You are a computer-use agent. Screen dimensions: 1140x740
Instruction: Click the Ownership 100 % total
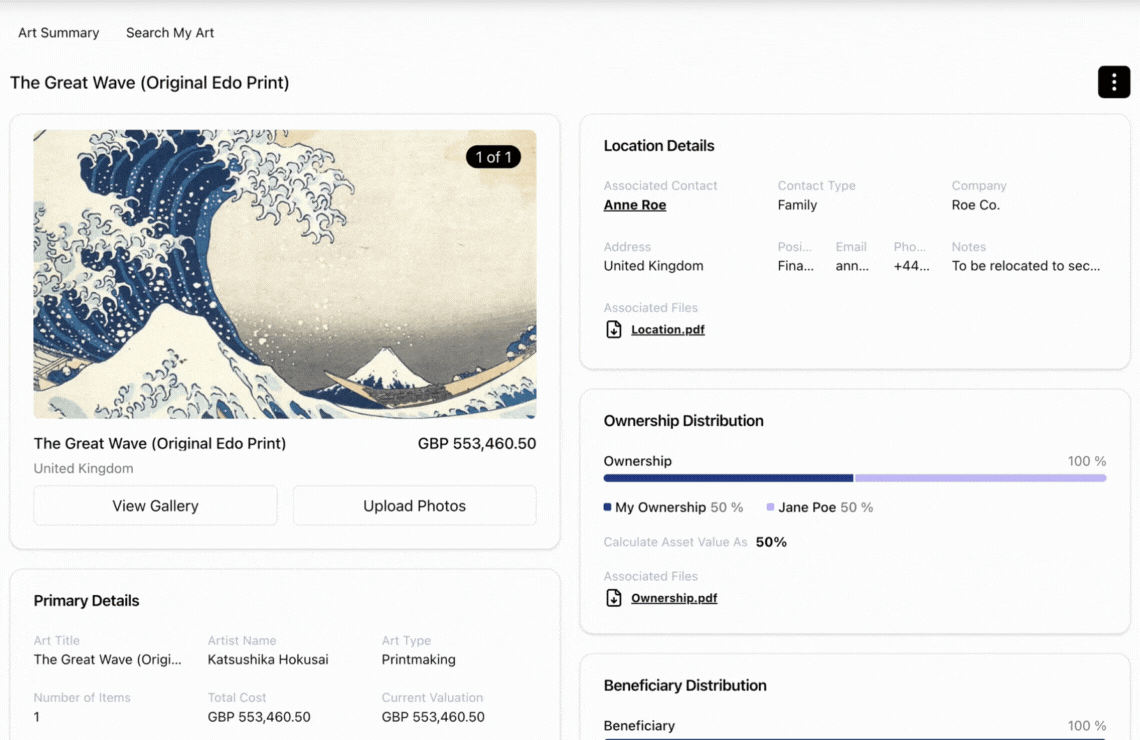coord(1087,462)
